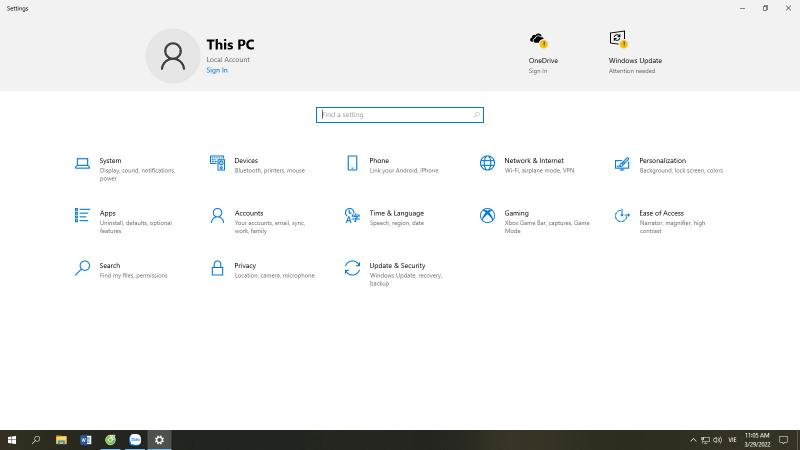Image resolution: width=800 pixels, height=450 pixels.
Task: Open the Accounts person icon
Action: (x=217, y=215)
